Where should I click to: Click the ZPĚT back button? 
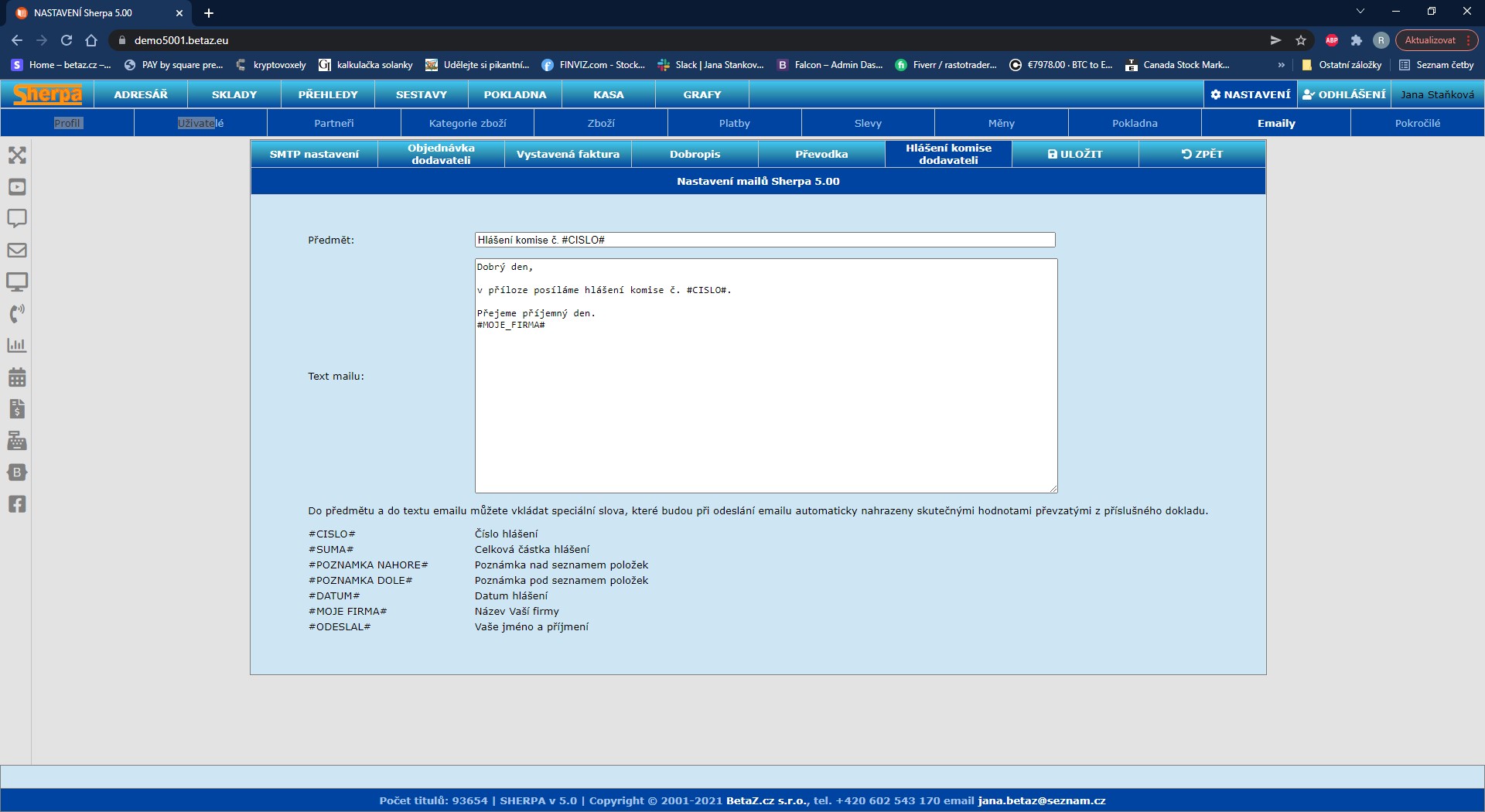1202,154
